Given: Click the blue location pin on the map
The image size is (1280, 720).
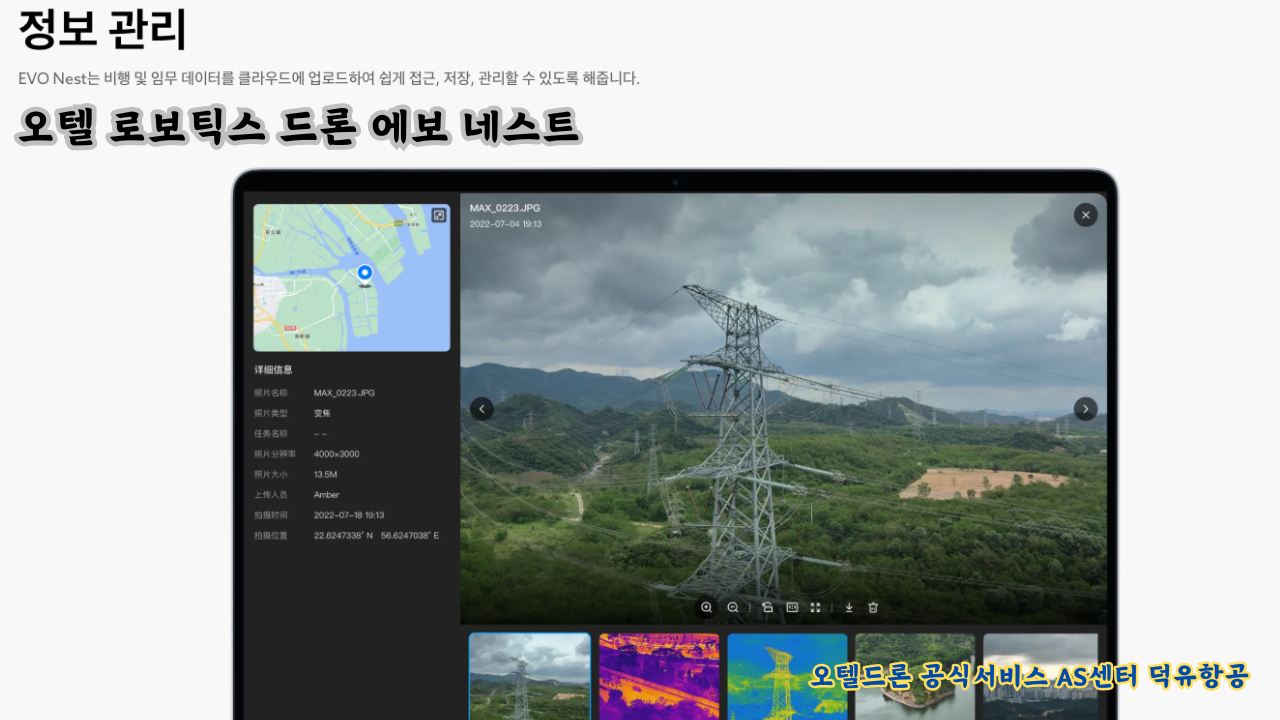Looking at the screenshot, I should 365,273.
